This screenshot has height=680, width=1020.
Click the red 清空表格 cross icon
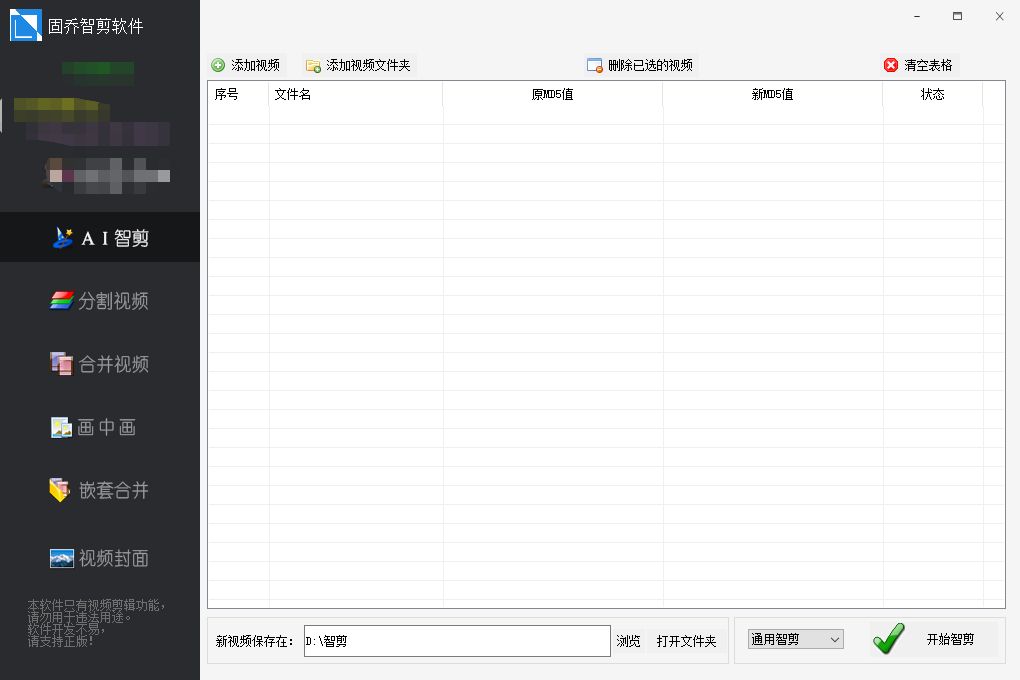[x=891, y=65]
